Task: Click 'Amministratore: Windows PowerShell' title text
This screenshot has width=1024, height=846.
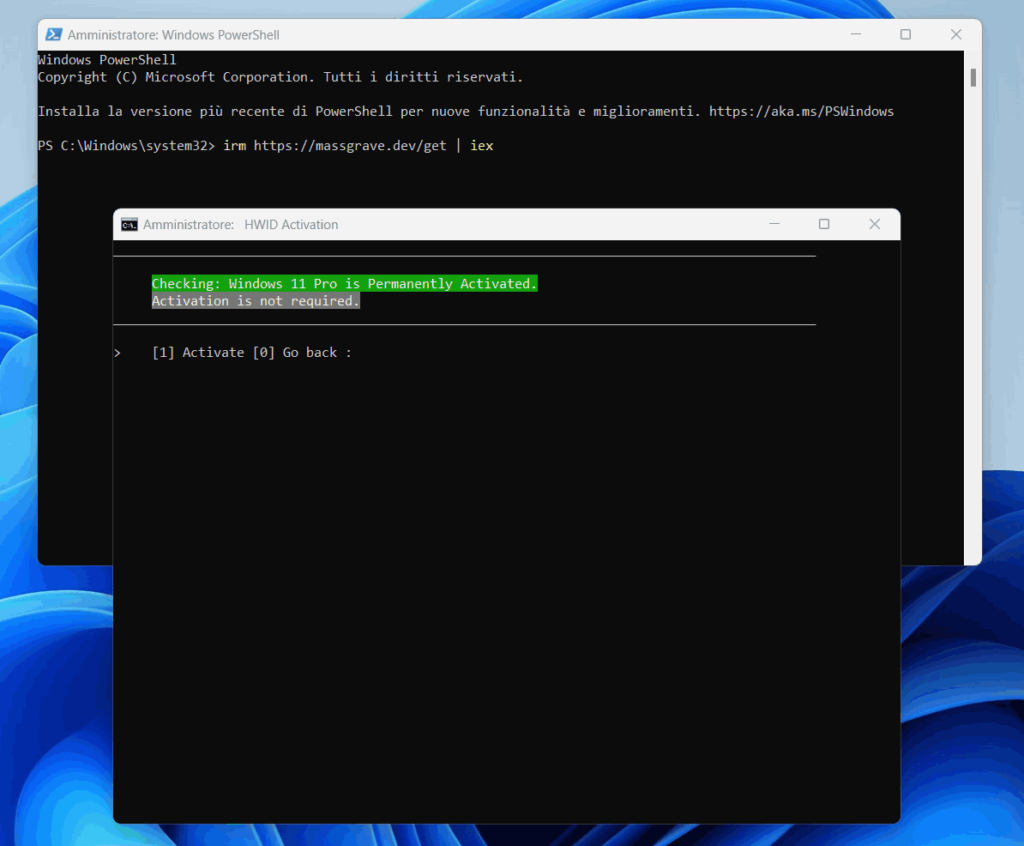Action: (173, 35)
